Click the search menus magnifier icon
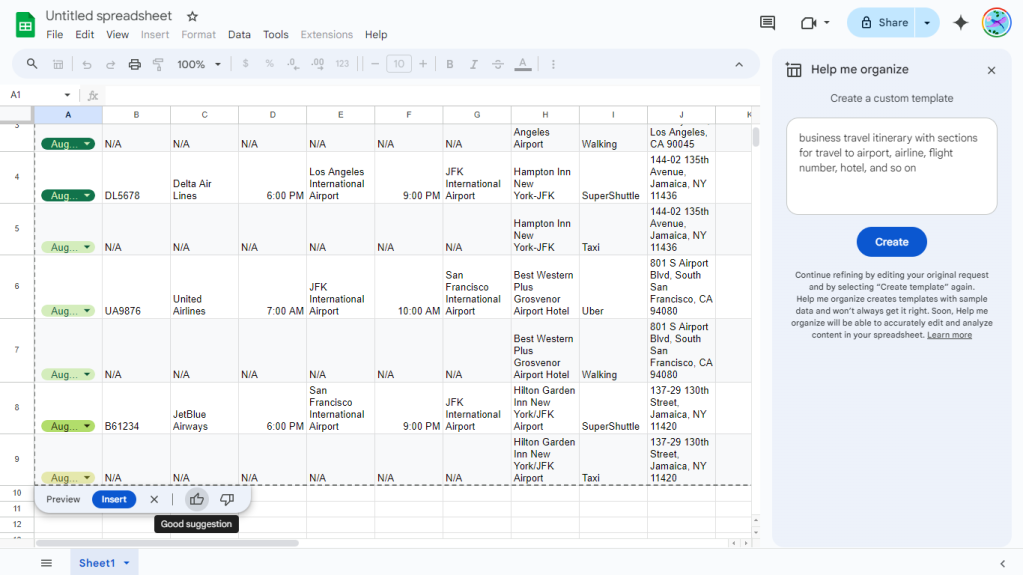 [x=31, y=64]
